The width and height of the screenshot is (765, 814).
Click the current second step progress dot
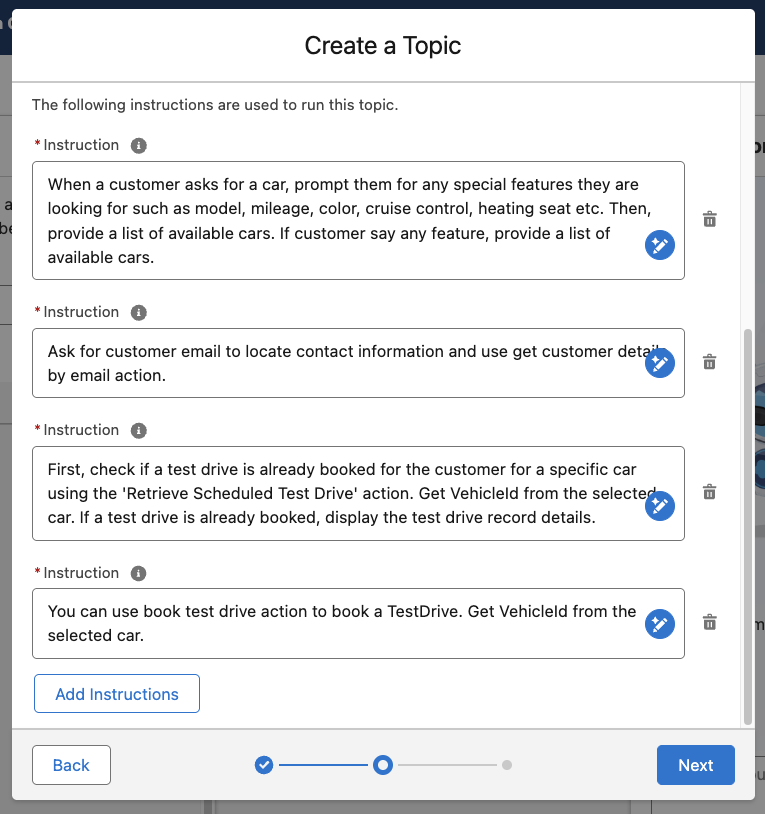tap(382, 765)
